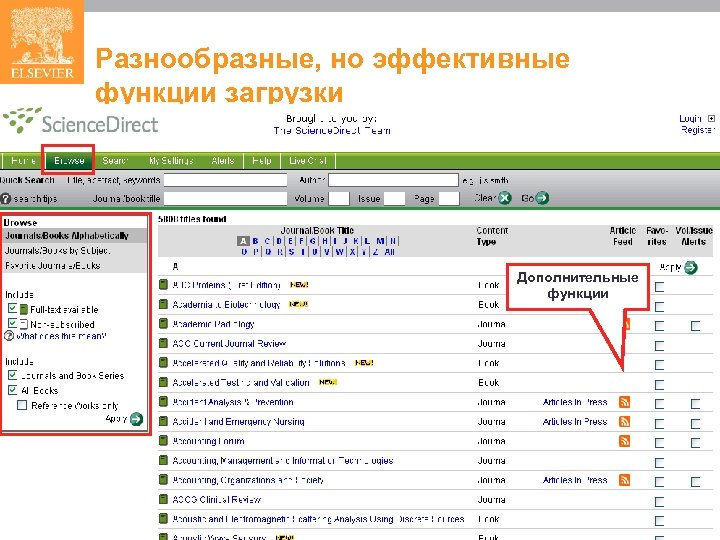Click the Elsevier tree logo
720x540 pixels.
click(42, 42)
